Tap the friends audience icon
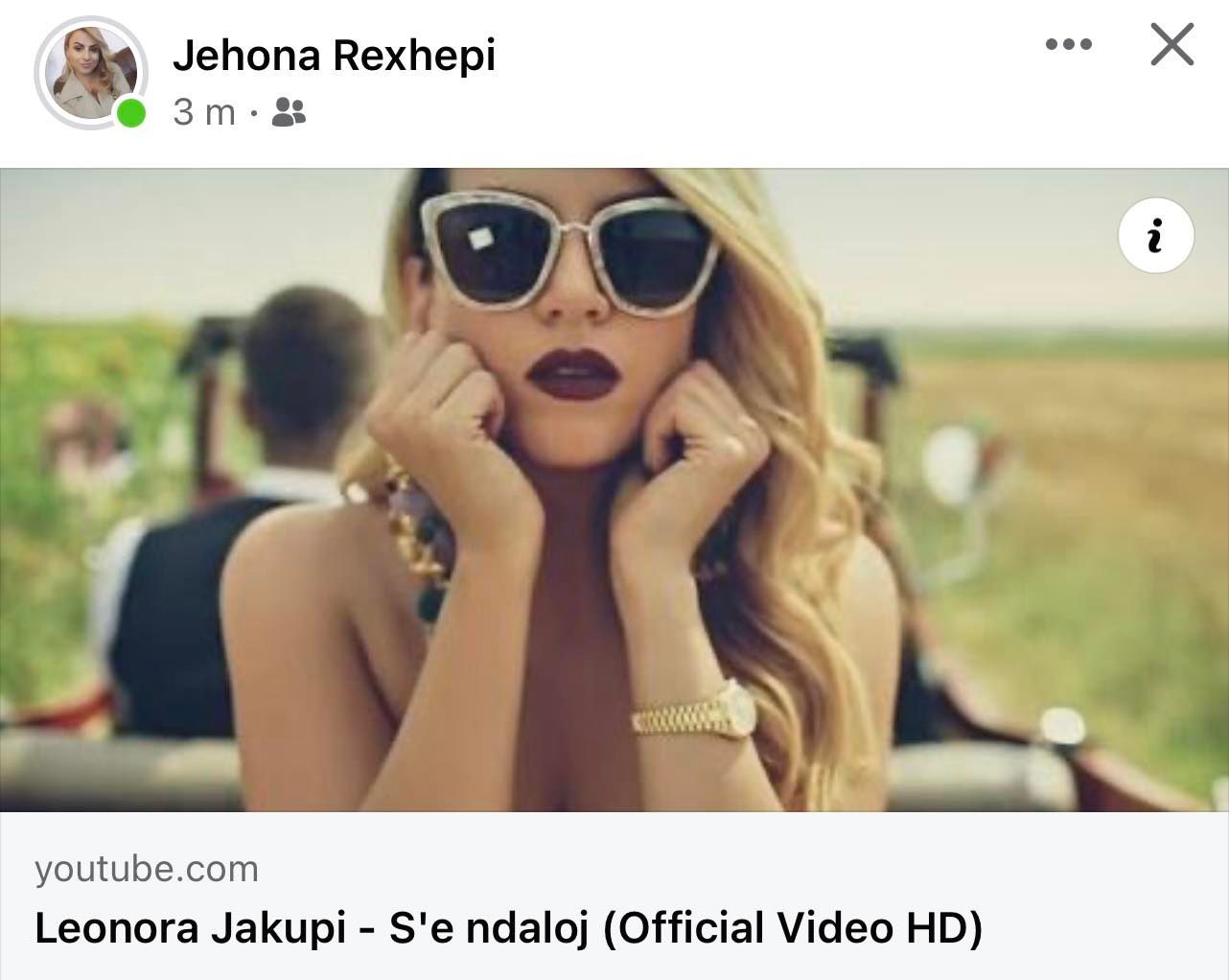The image size is (1229, 980). tap(288, 113)
